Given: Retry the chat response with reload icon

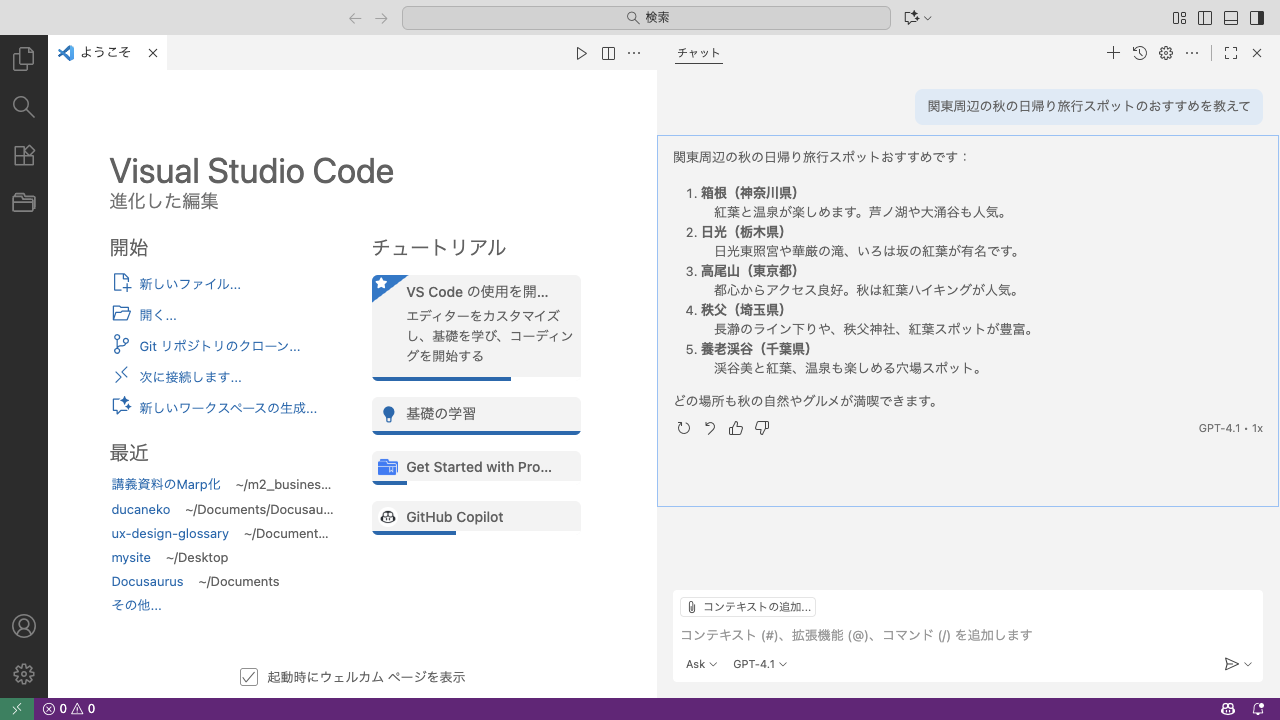Looking at the screenshot, I should pos(684,428).
